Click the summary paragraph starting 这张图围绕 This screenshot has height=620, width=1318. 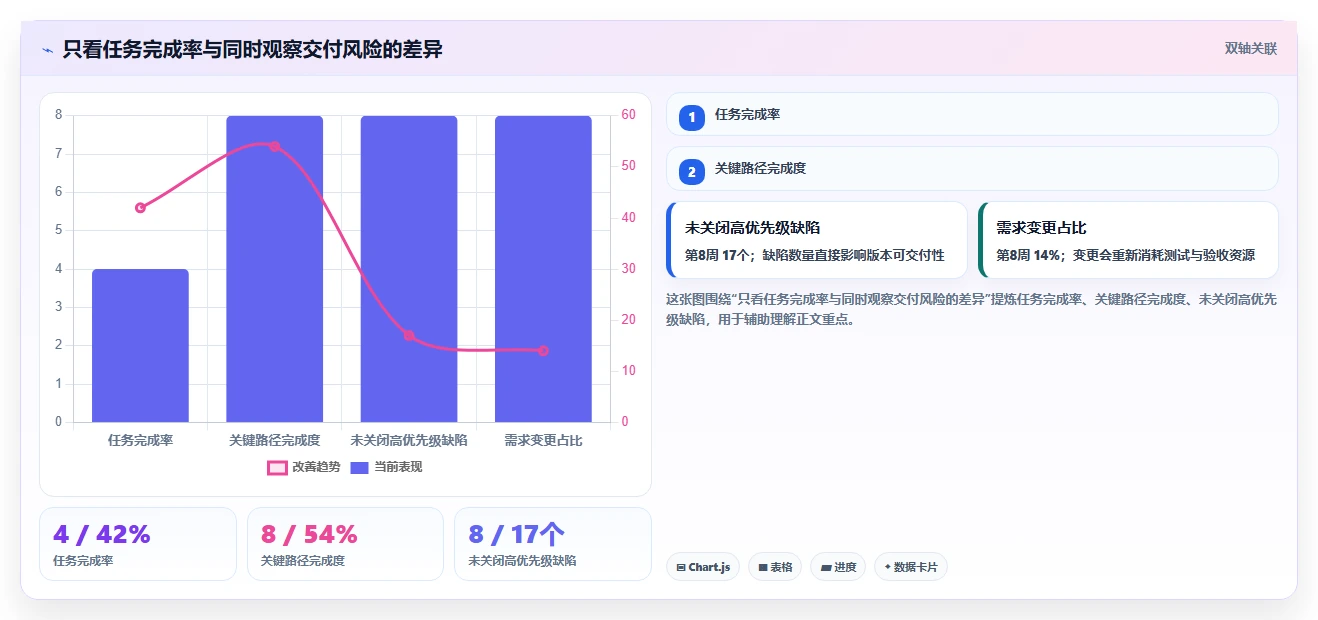(971, 309)
